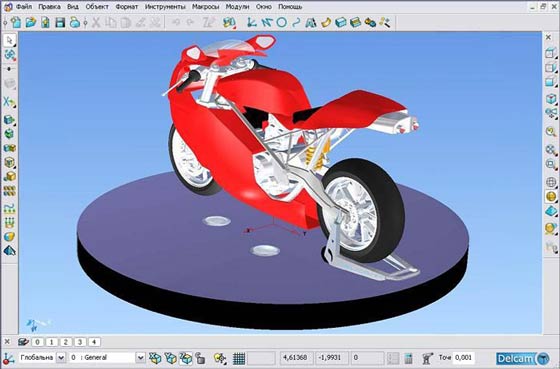Click level button 3
The image size is (560, 369).
(x=80, y=342)
